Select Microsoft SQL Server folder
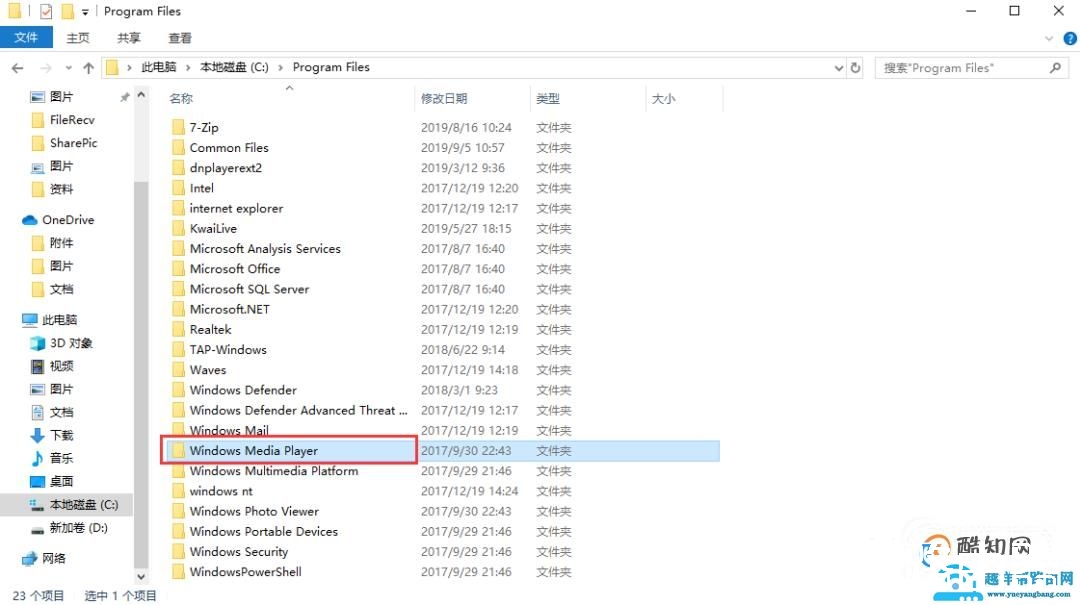This screenshot has width=1080, height=605. [x=249, y=289]
